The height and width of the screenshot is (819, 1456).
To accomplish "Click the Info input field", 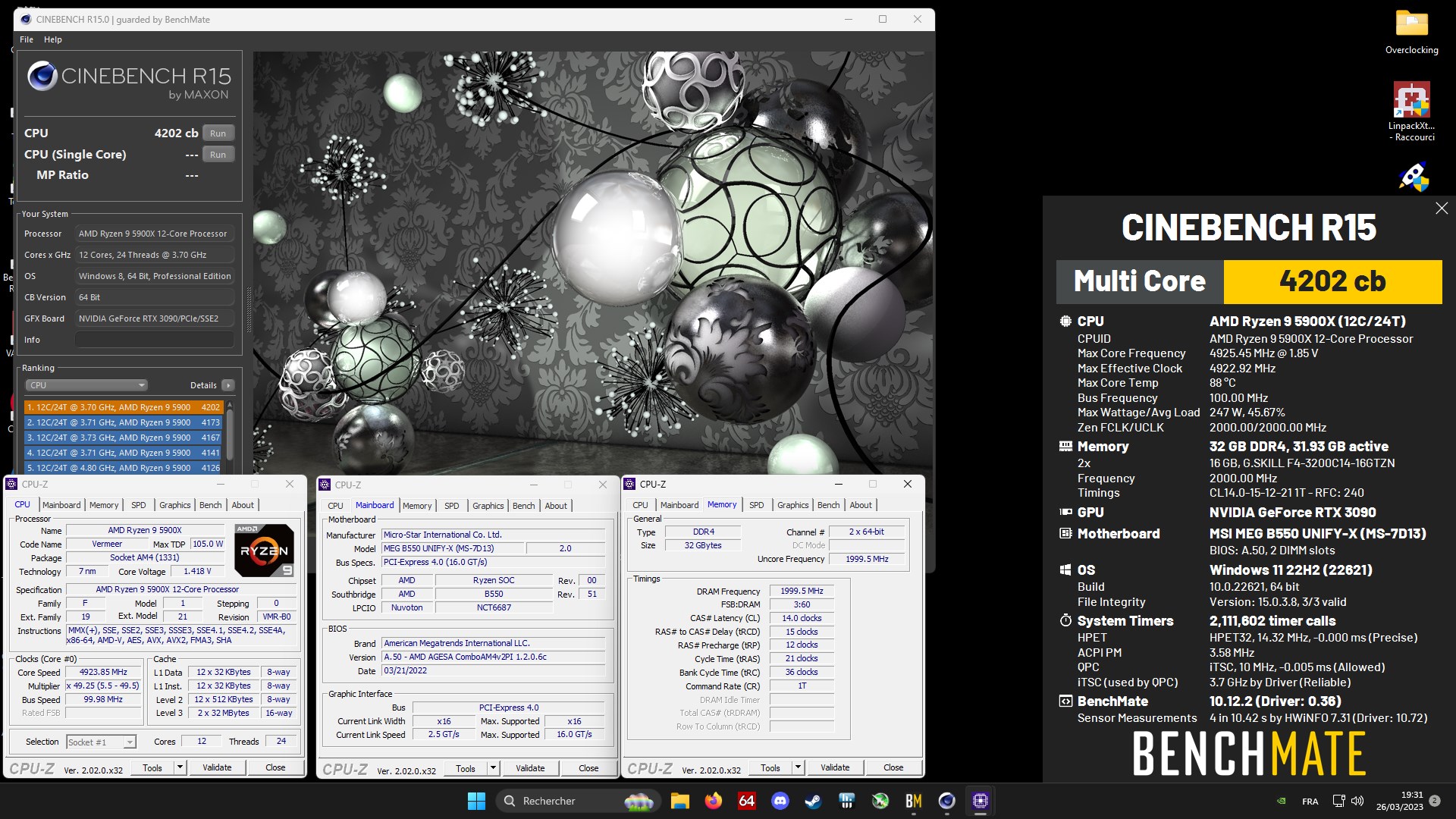I will click(155, 340).
